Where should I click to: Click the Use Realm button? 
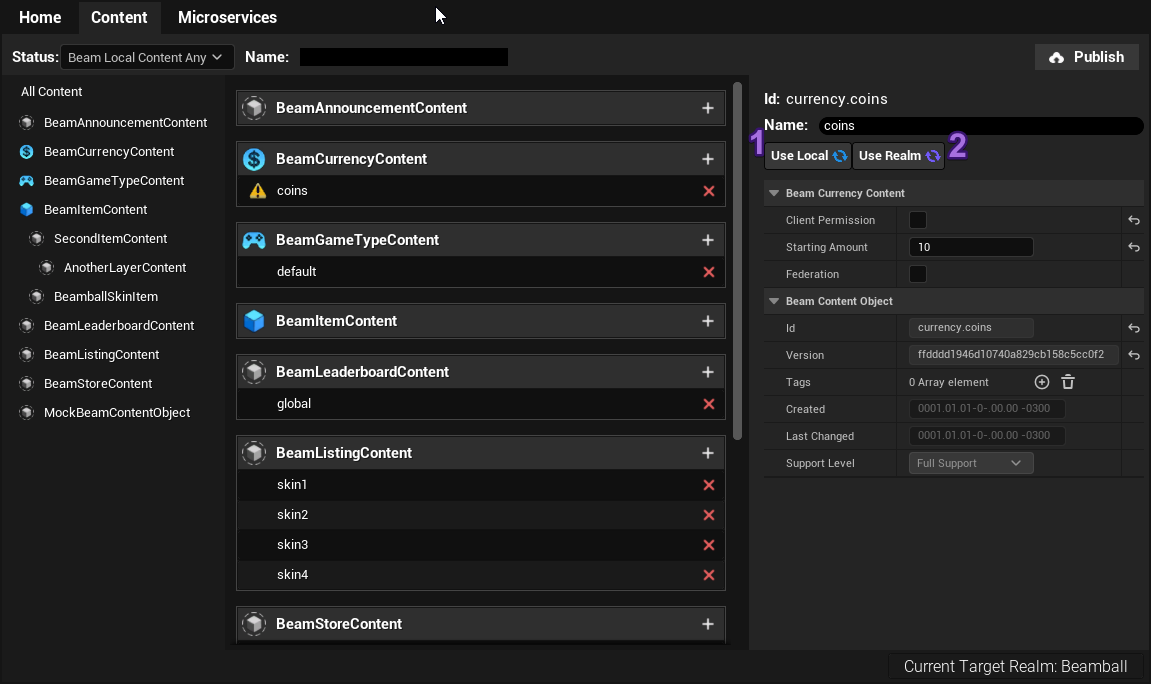898,156
